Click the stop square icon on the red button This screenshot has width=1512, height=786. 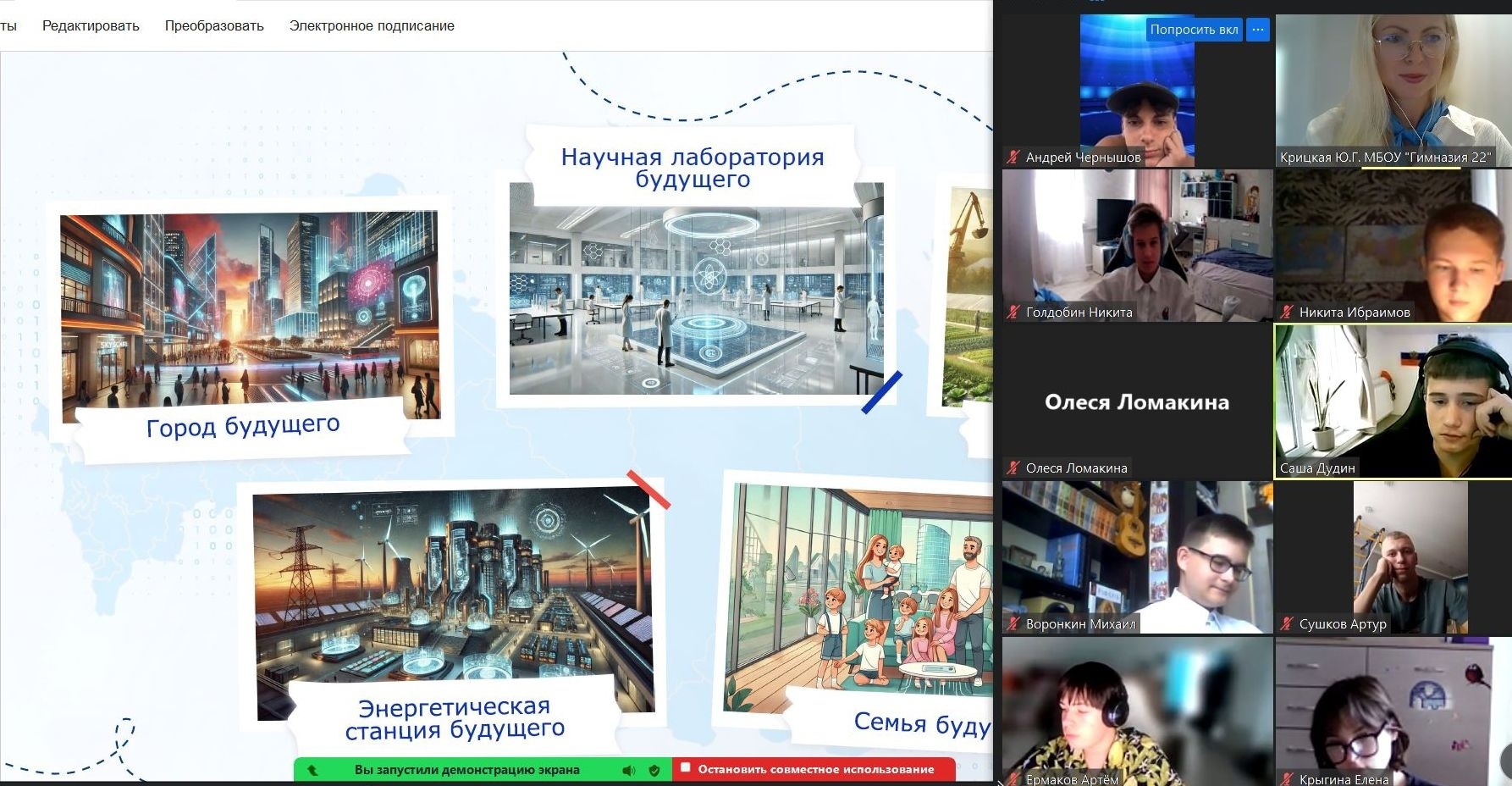pyautogui.click(x=686, y=768)
